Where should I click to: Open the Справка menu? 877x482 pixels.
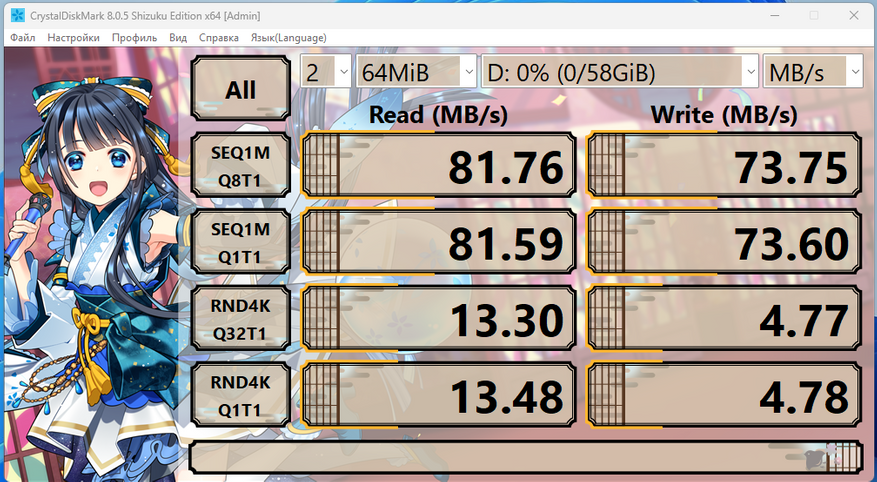pyautogui.click(x=219, y=37)
